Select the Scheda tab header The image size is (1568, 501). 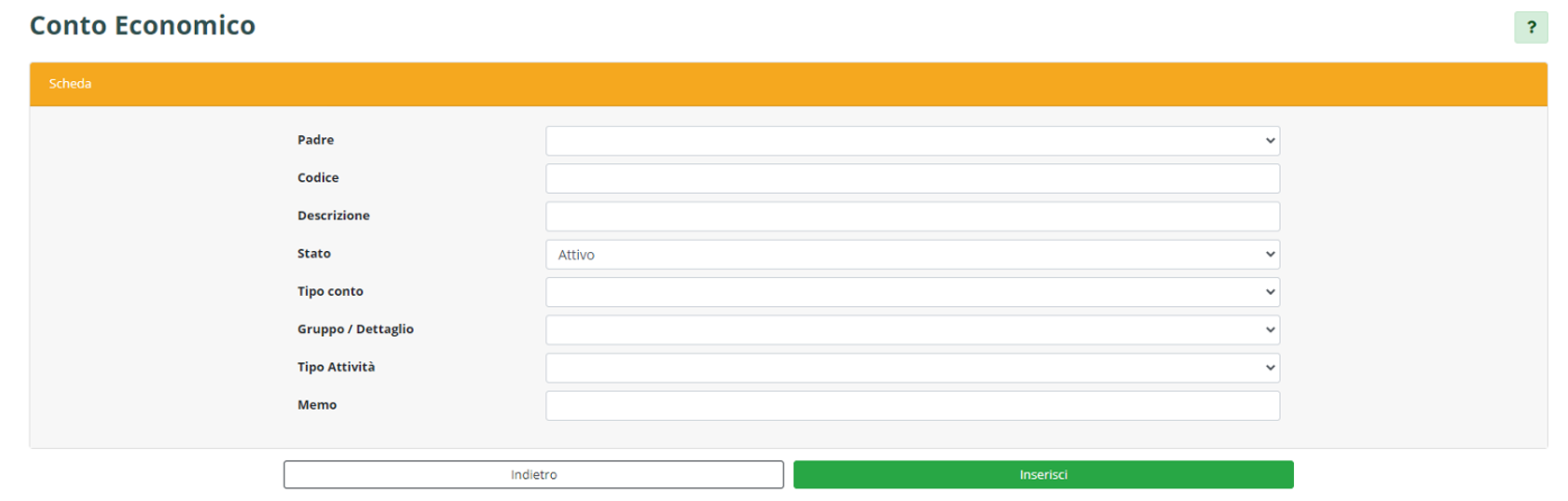point(70,84)
